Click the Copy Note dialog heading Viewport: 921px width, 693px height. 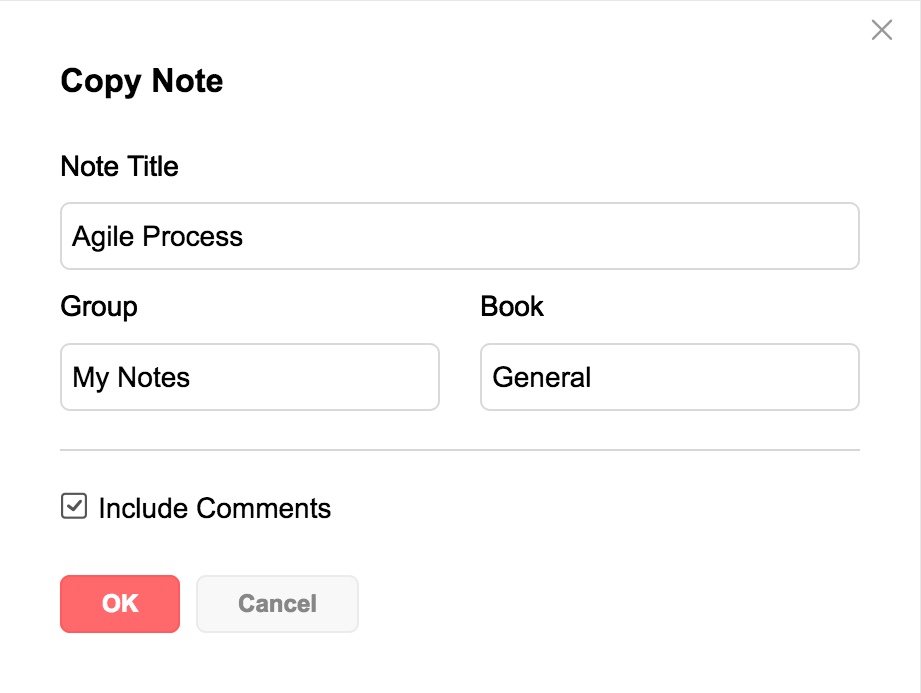[142, 81]
